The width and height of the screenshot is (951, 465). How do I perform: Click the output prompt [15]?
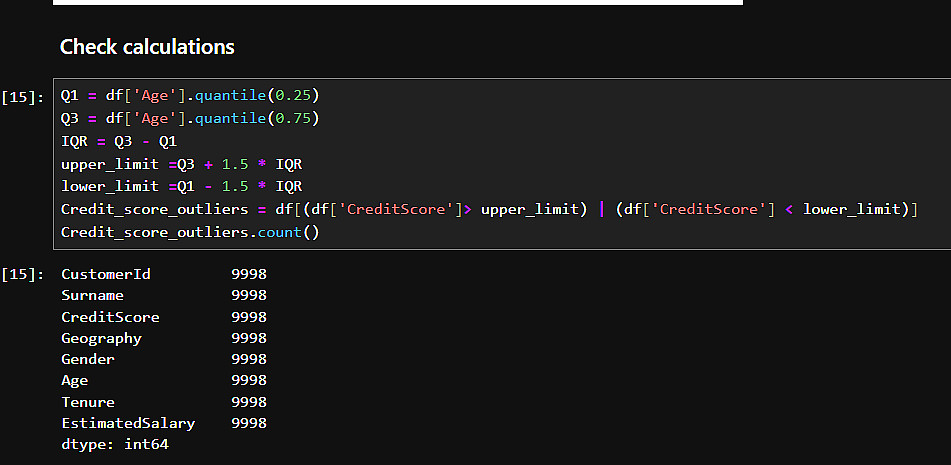[x=22, y=274]
